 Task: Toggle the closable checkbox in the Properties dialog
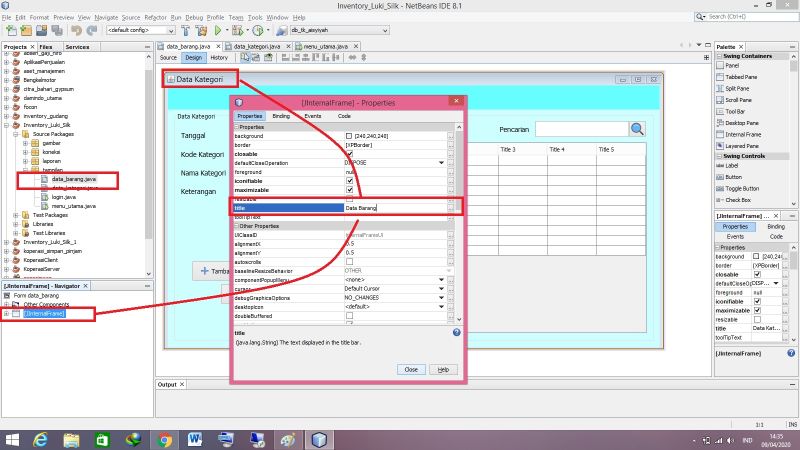[349, 154]
